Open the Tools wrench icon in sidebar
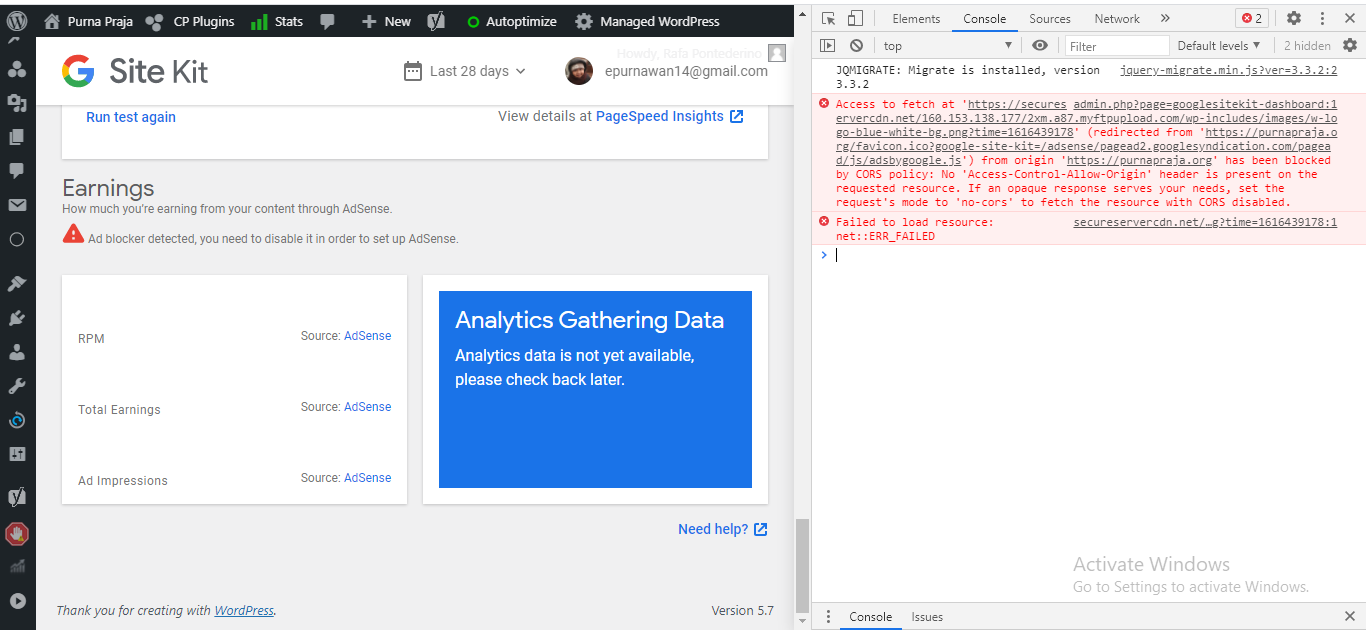This screenshot has height=630, width=1366. pos(17,386)
